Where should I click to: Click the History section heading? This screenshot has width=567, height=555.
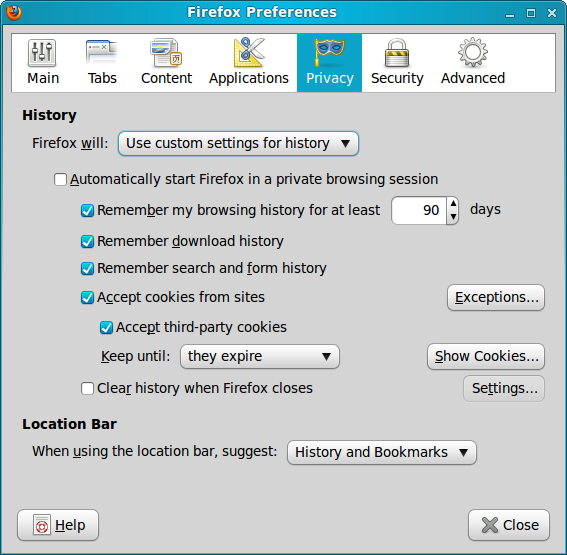tap(49, 115)
